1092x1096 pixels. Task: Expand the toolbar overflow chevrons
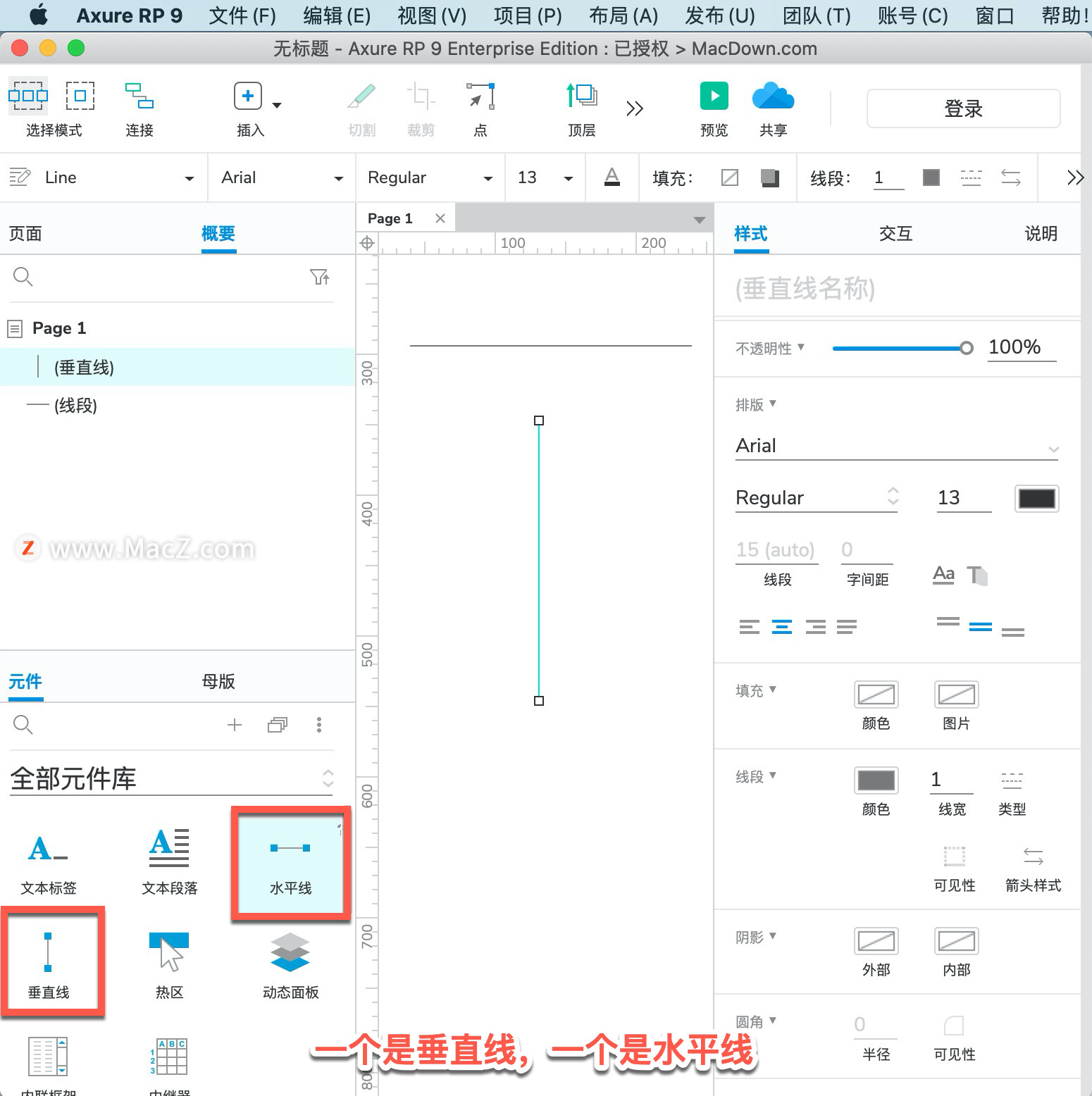click(635, 108)
